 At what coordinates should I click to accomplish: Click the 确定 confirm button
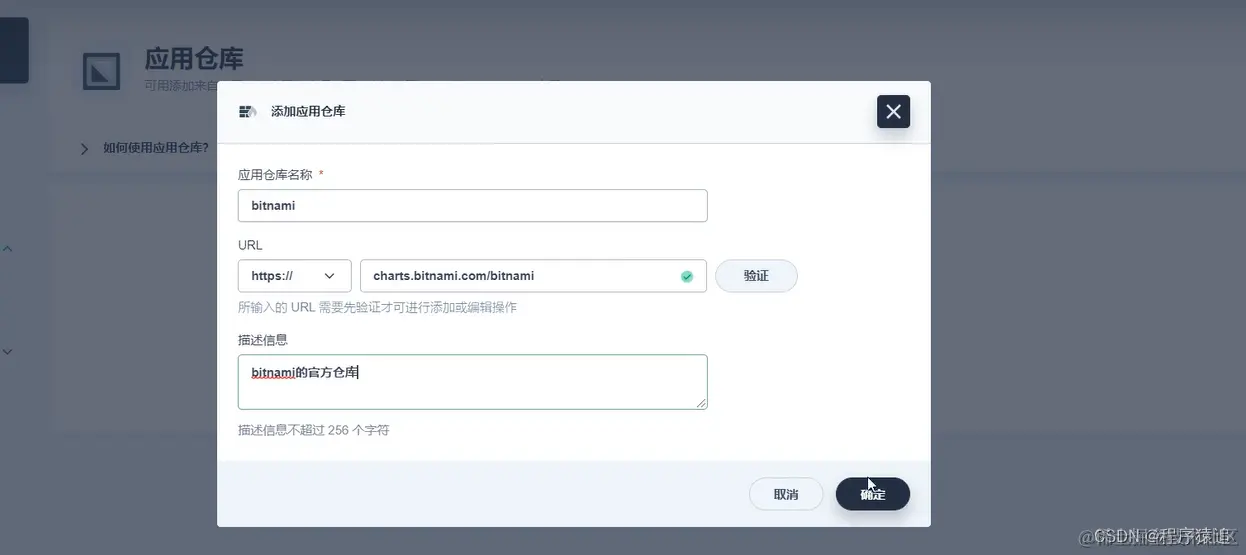[873, 494]
